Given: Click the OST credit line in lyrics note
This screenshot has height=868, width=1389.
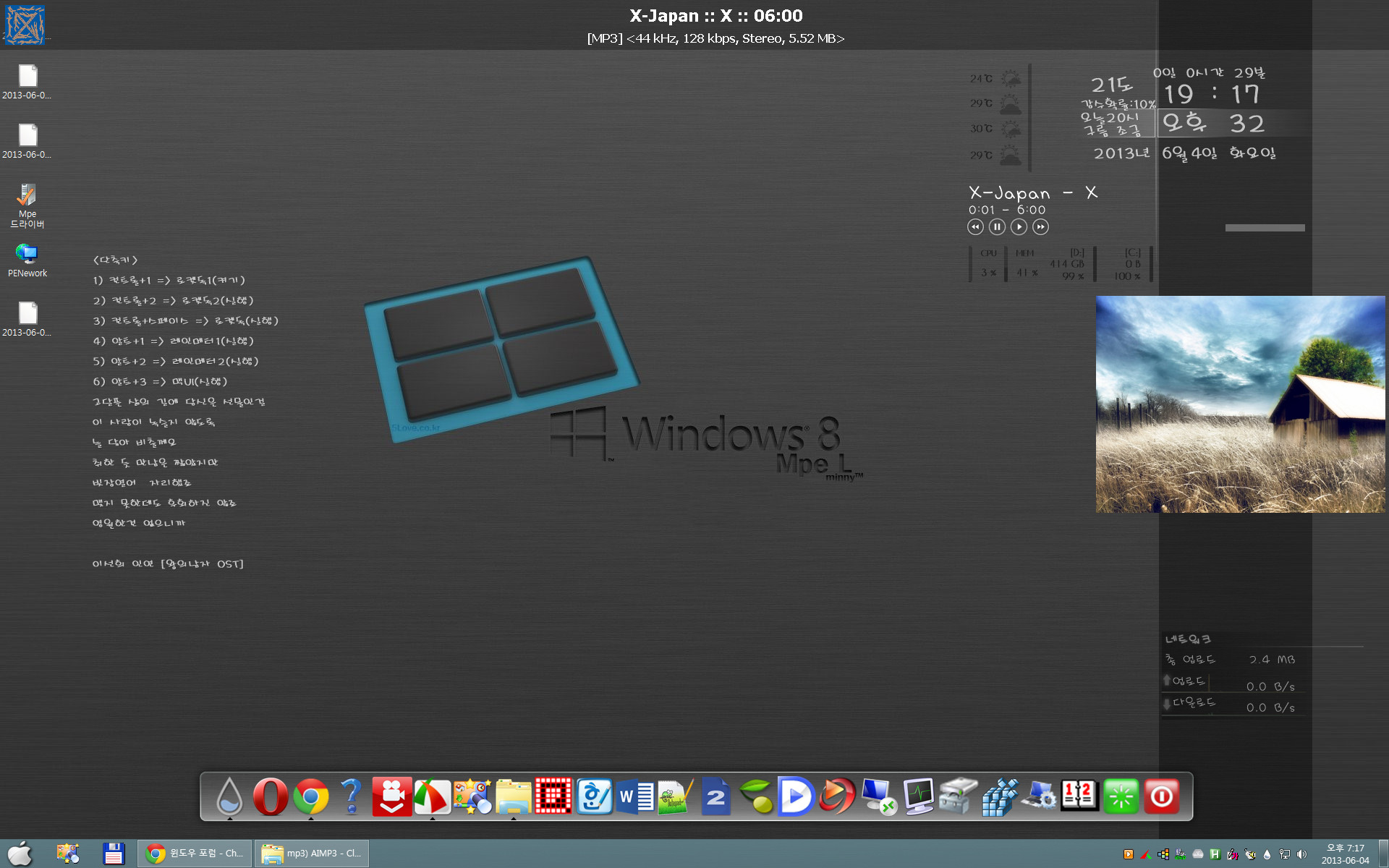Looking at the screenshot, I should pos(168,563).
